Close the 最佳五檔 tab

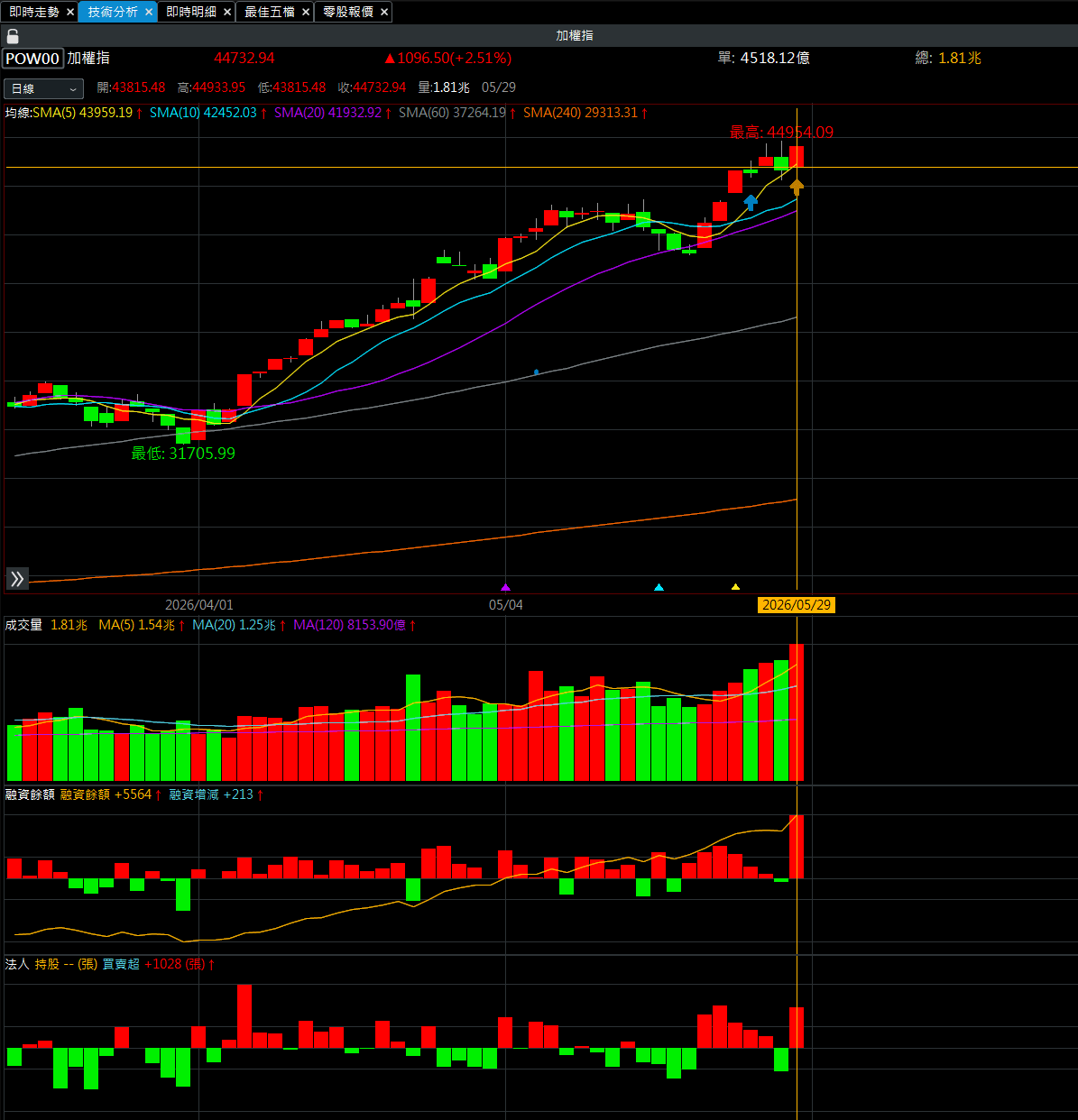click(x=306, y=12)
